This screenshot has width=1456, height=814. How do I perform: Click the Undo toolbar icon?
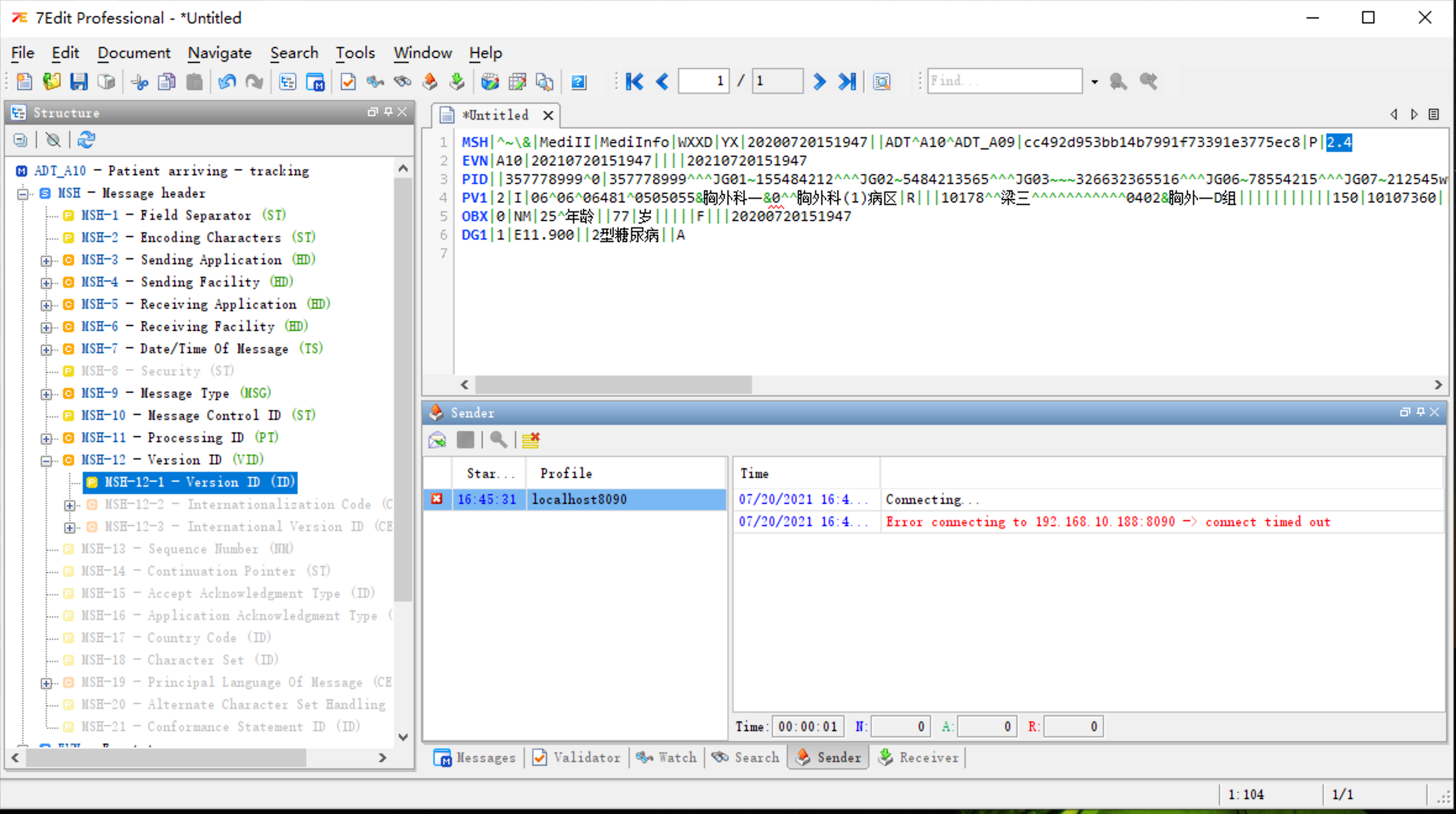click(227, 82)
